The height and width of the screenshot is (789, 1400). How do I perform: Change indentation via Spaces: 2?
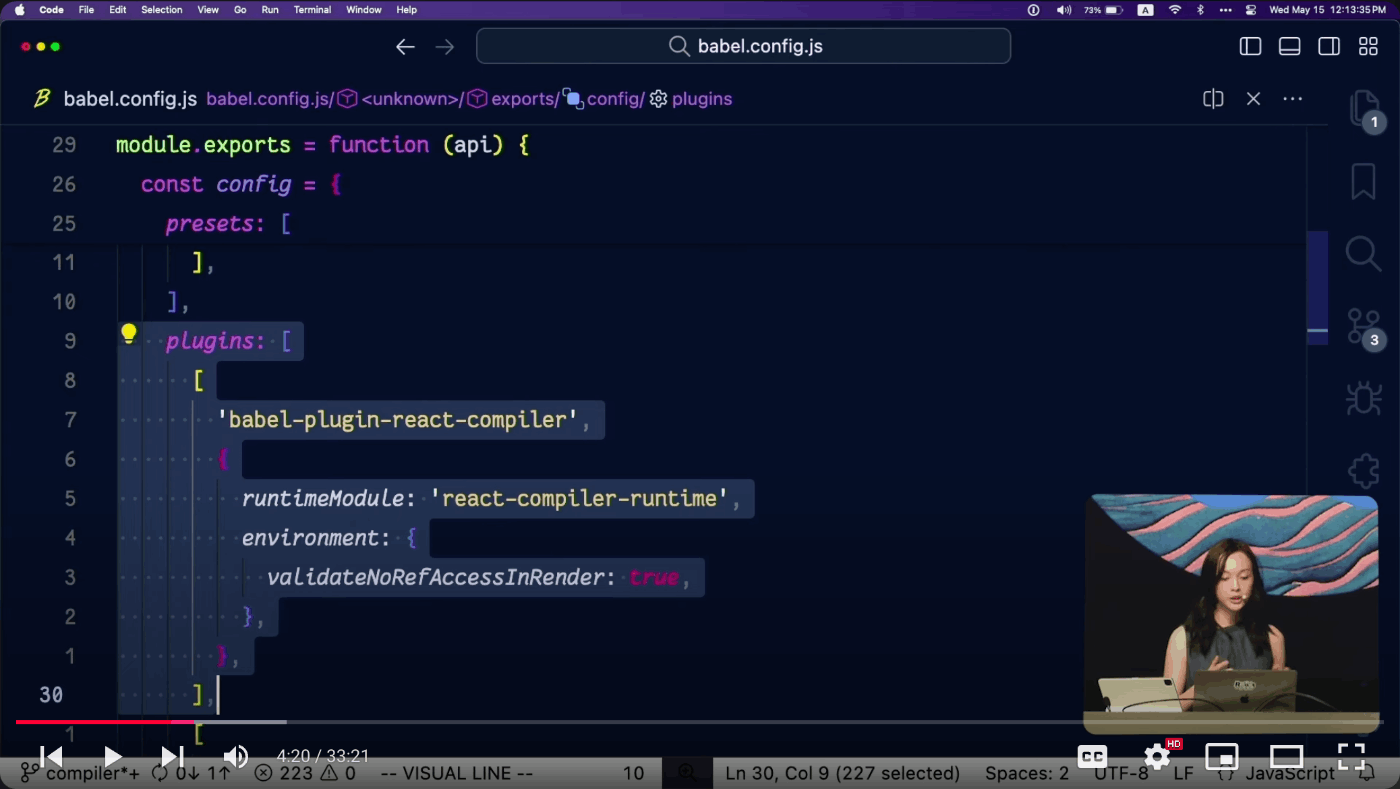click(x=1027, y=773)
